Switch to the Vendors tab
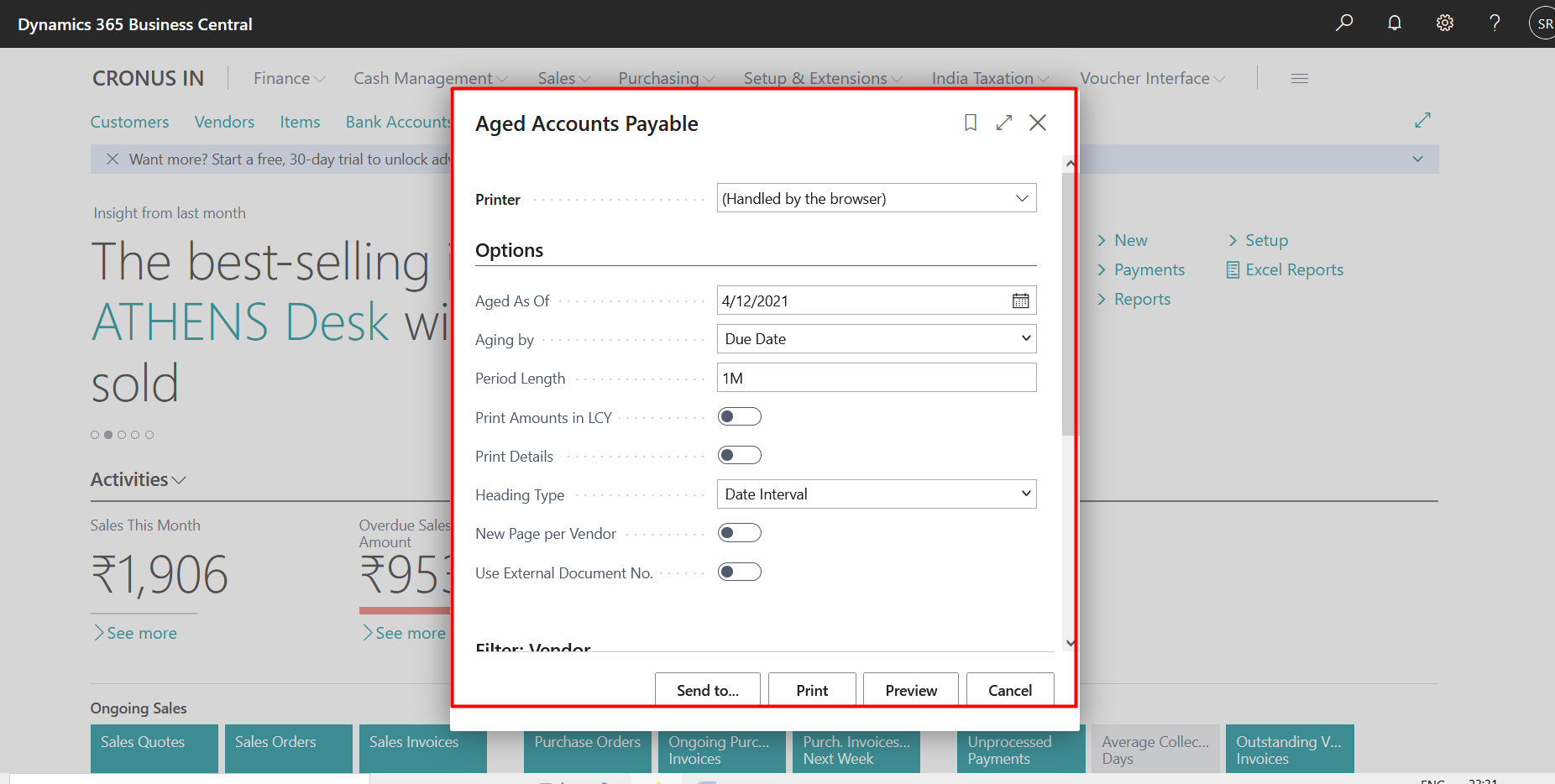 (224, 122)
